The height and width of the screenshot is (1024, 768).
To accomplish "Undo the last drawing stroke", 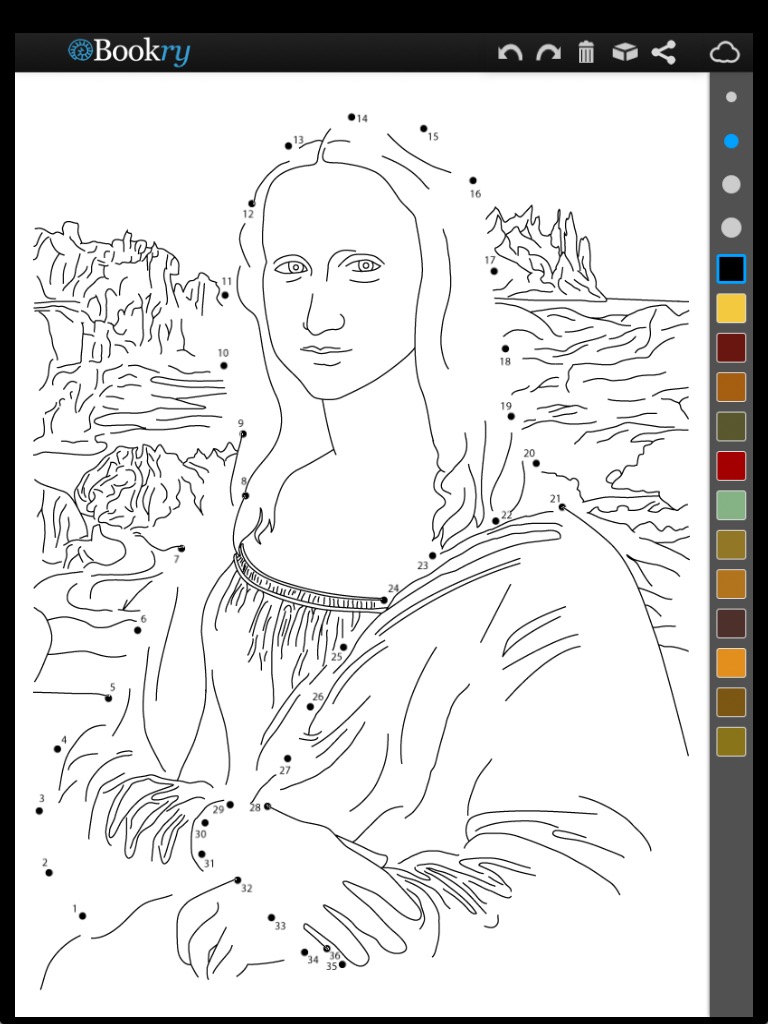I will coord(510,53).
